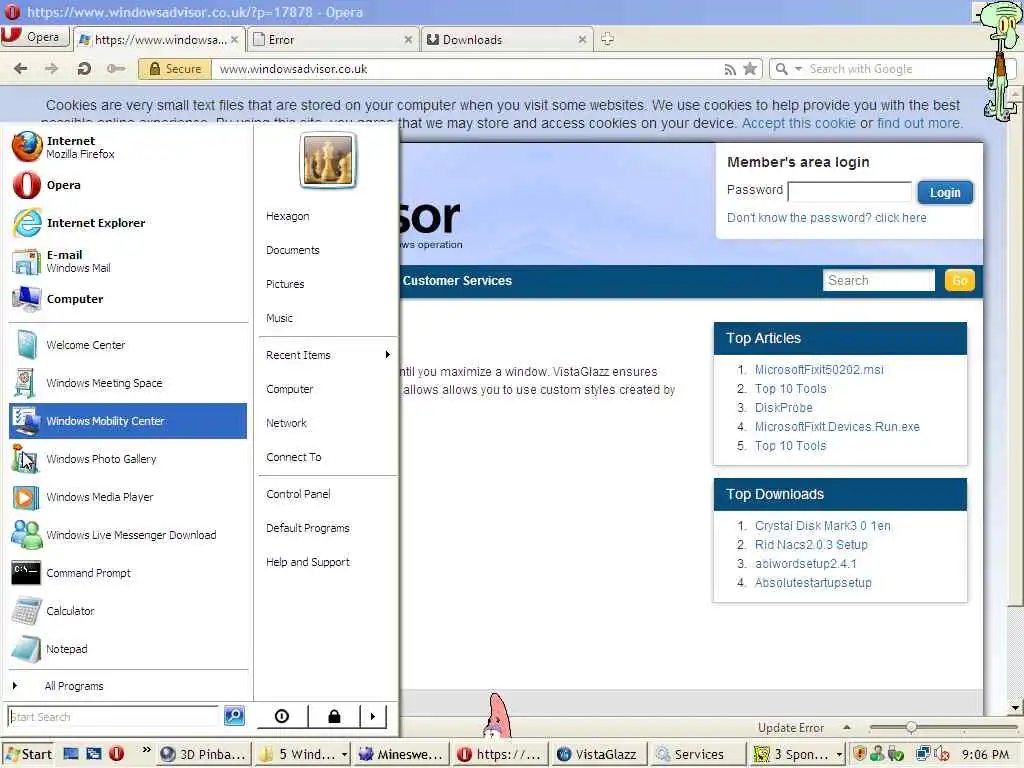The height and width of the screenshot is (768, 1024).
Task: Click the chess user account picture
Action: click(x=328, y=161)
